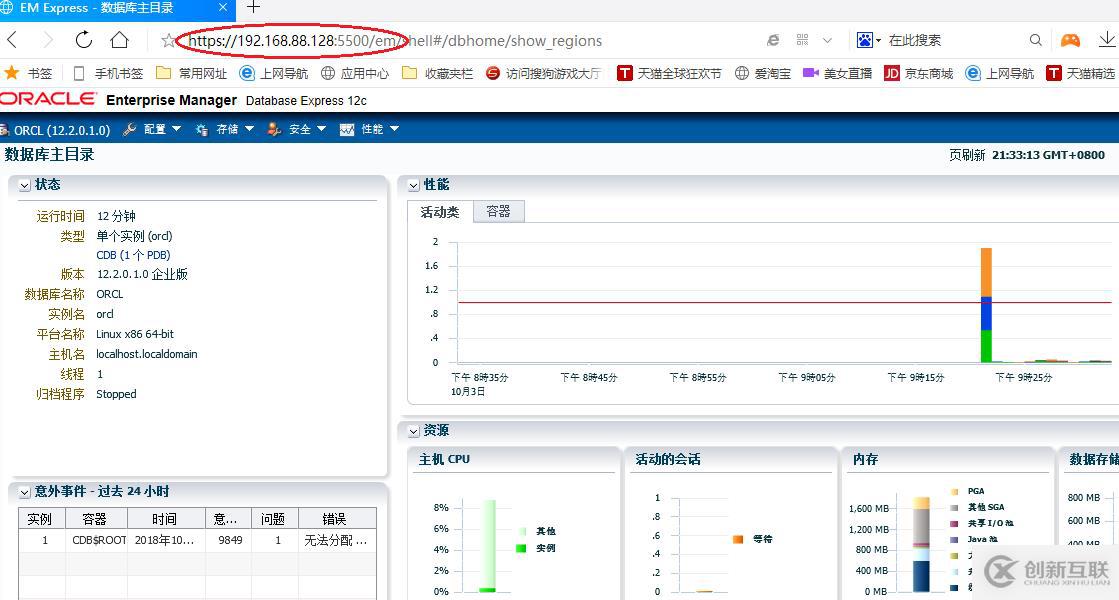Image resolution: width=1119 pixels, height=600 pixels.
Task: Click the Oracle logo in header
Action: [x=47, y=98]
